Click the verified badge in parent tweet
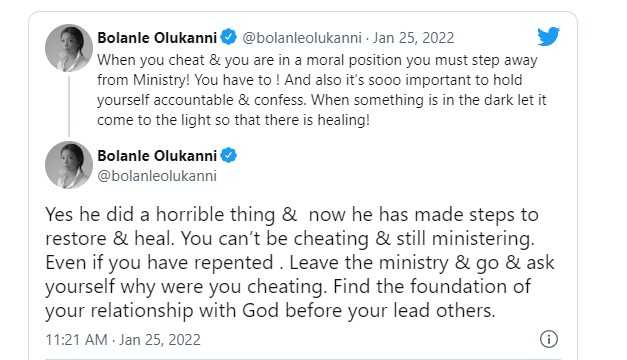The width and height of the screenshot is (627, 360). pyautogui.click(x=229, y=37)
